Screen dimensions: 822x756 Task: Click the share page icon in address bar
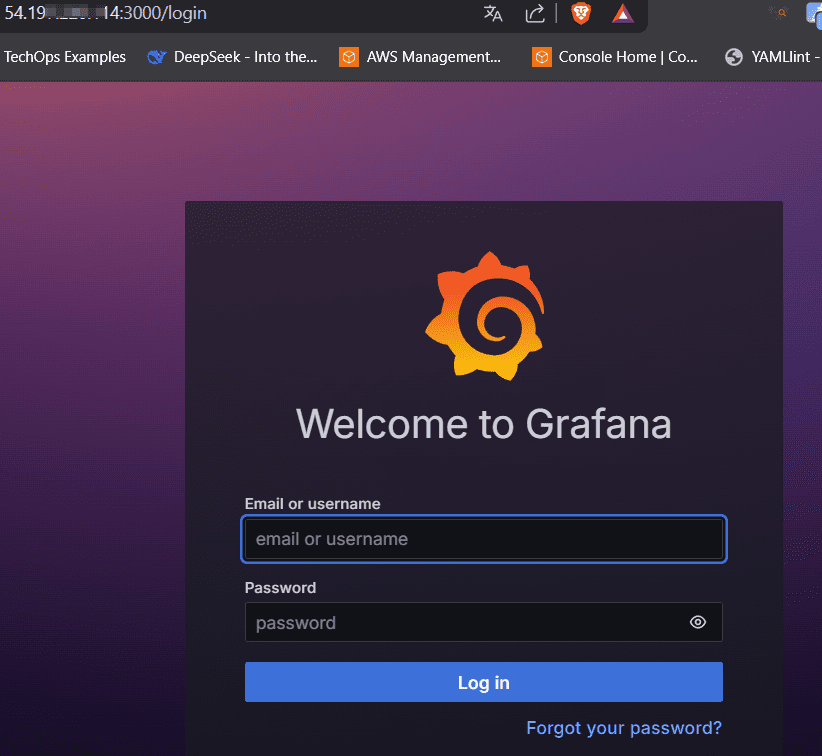[x=535, y=14]
